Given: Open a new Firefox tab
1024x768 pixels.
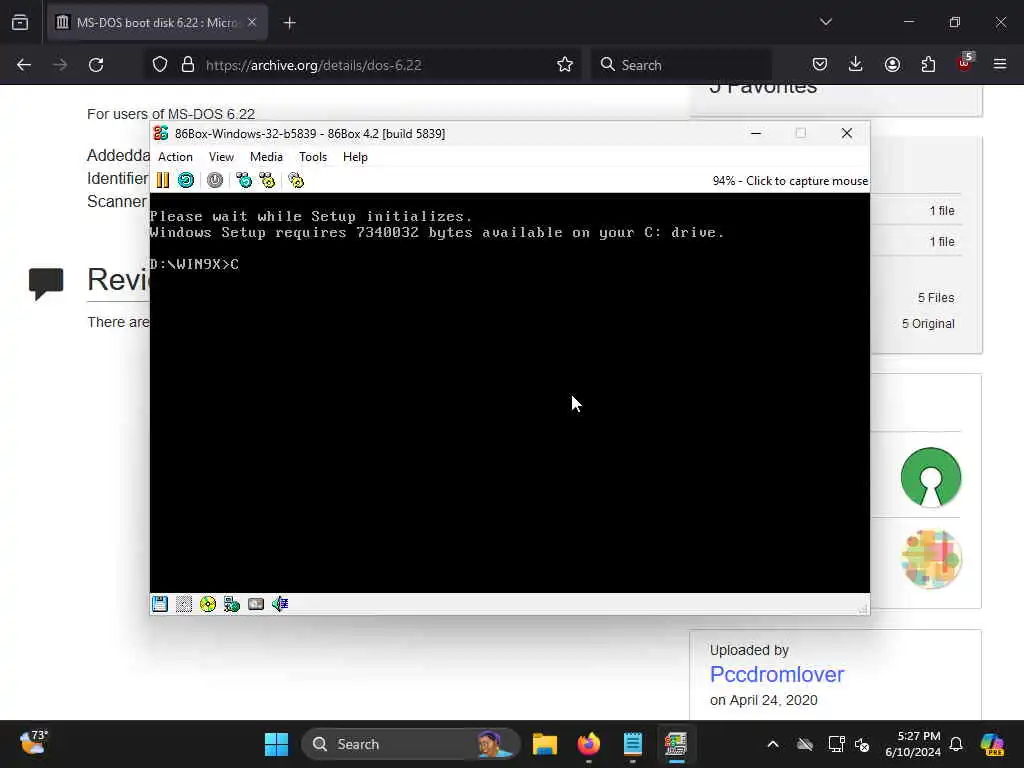Looking at the screenshot, I should (x=290, y=23).
